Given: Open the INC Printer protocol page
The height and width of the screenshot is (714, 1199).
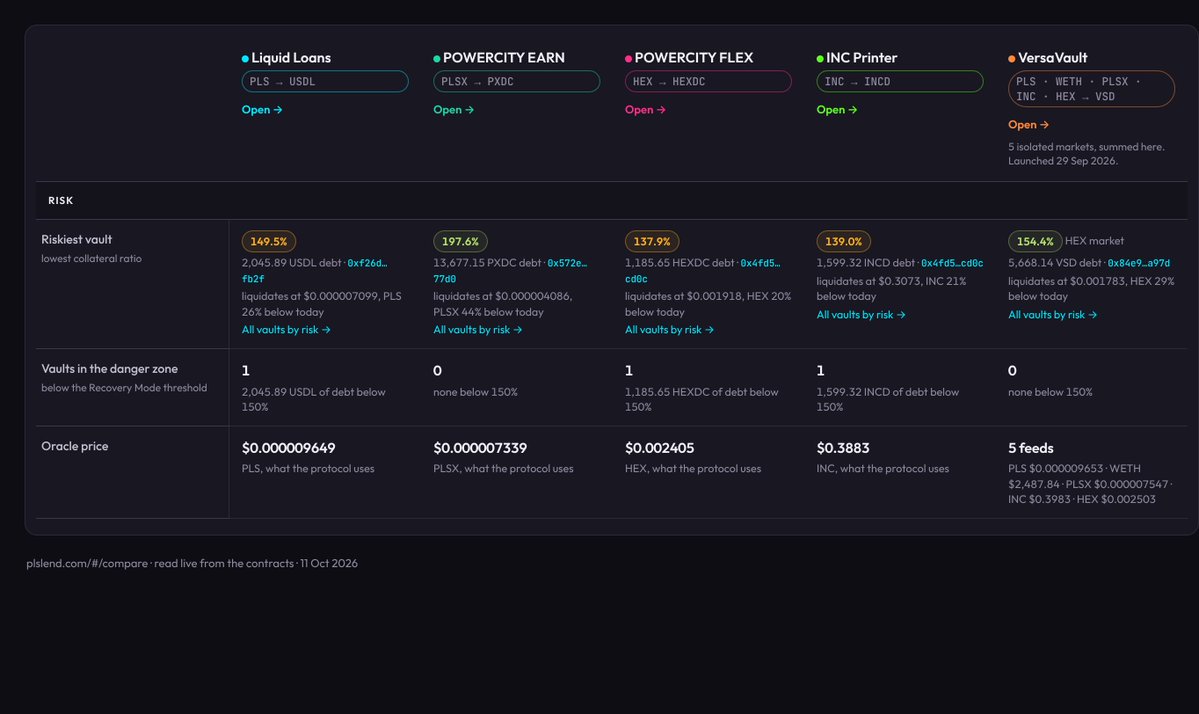Looking at the screenshot, I should click(x=837, y=109).
